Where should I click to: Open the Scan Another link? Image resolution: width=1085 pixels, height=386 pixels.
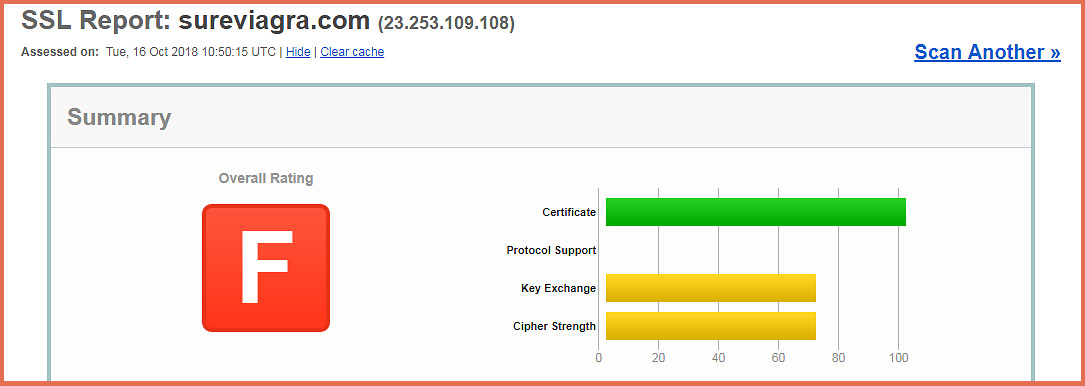pos(987,52)
